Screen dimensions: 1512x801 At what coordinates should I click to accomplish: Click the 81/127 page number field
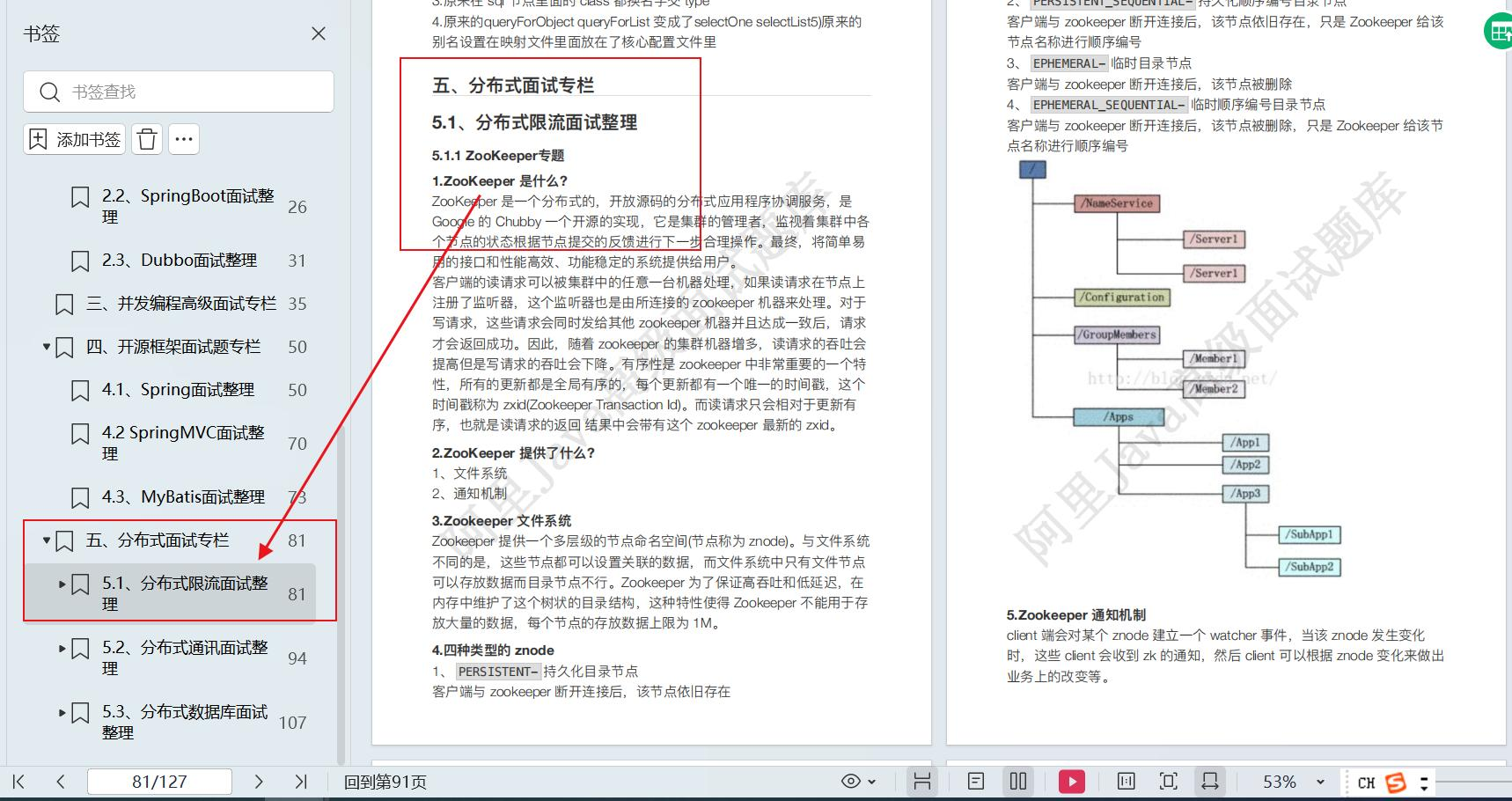click(159, 782)
